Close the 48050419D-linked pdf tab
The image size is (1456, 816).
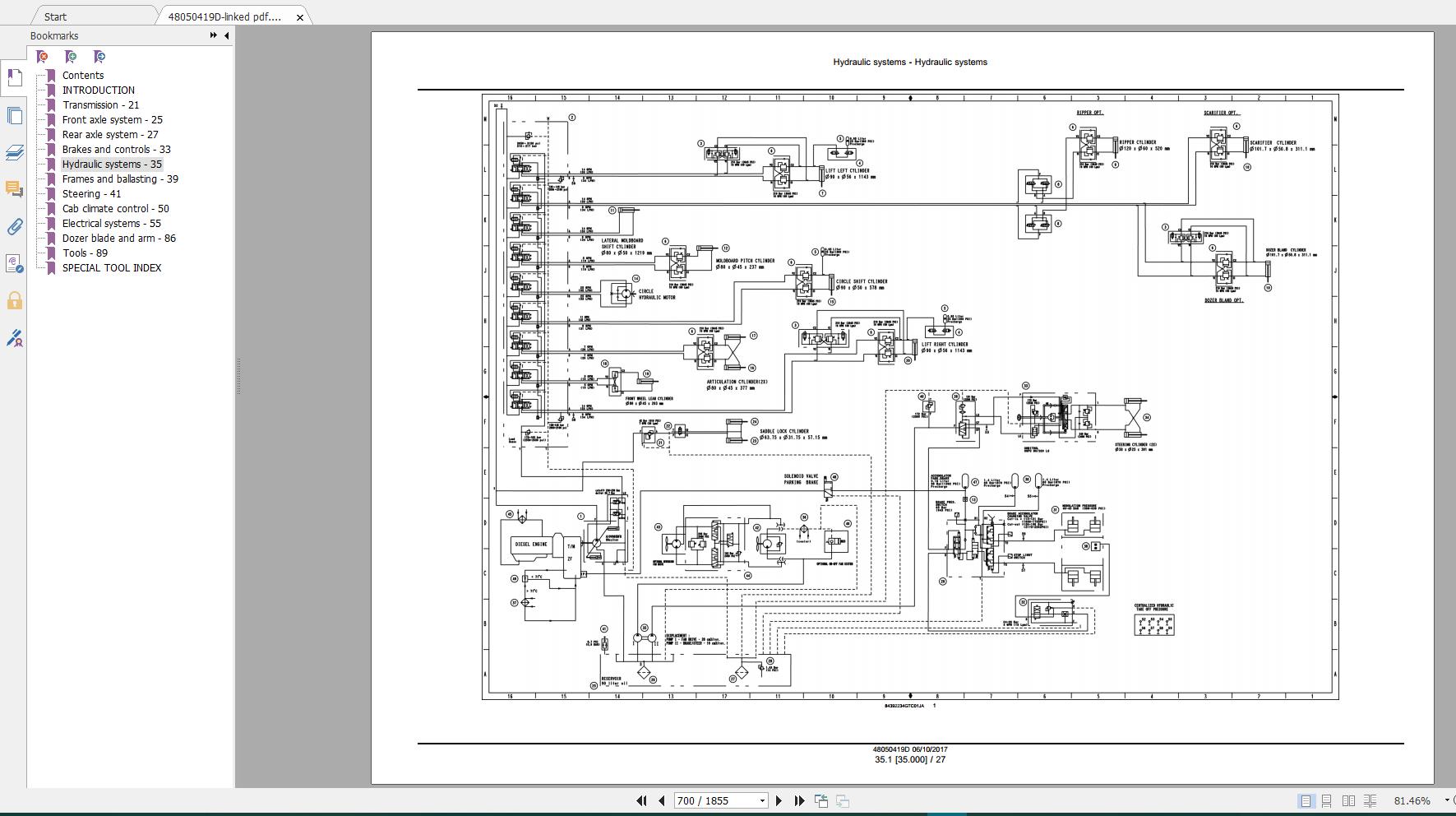[x=300, y=16]
